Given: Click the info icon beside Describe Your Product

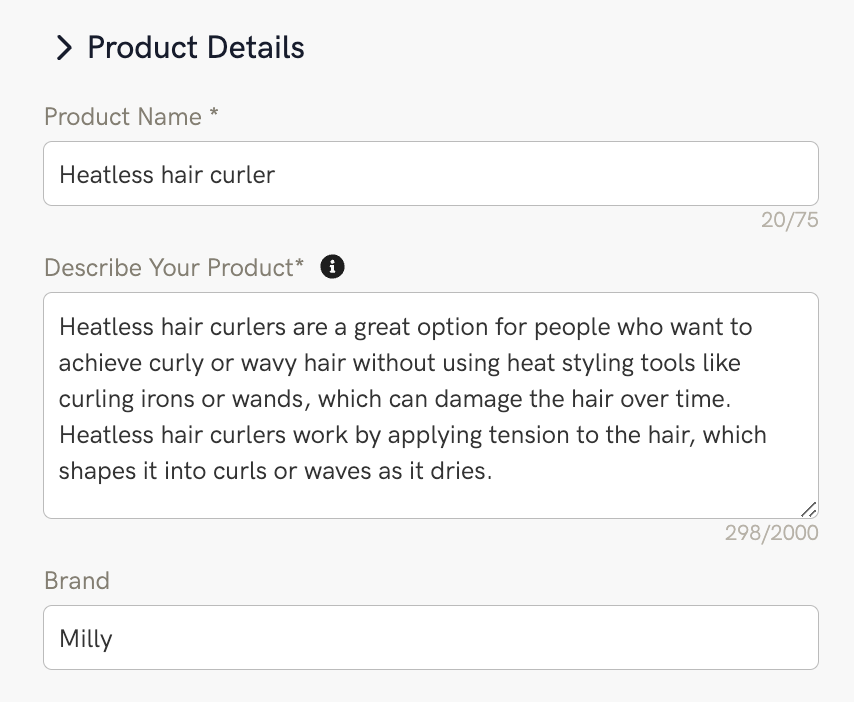Looking at the screenshot, I should click(332, 267).
